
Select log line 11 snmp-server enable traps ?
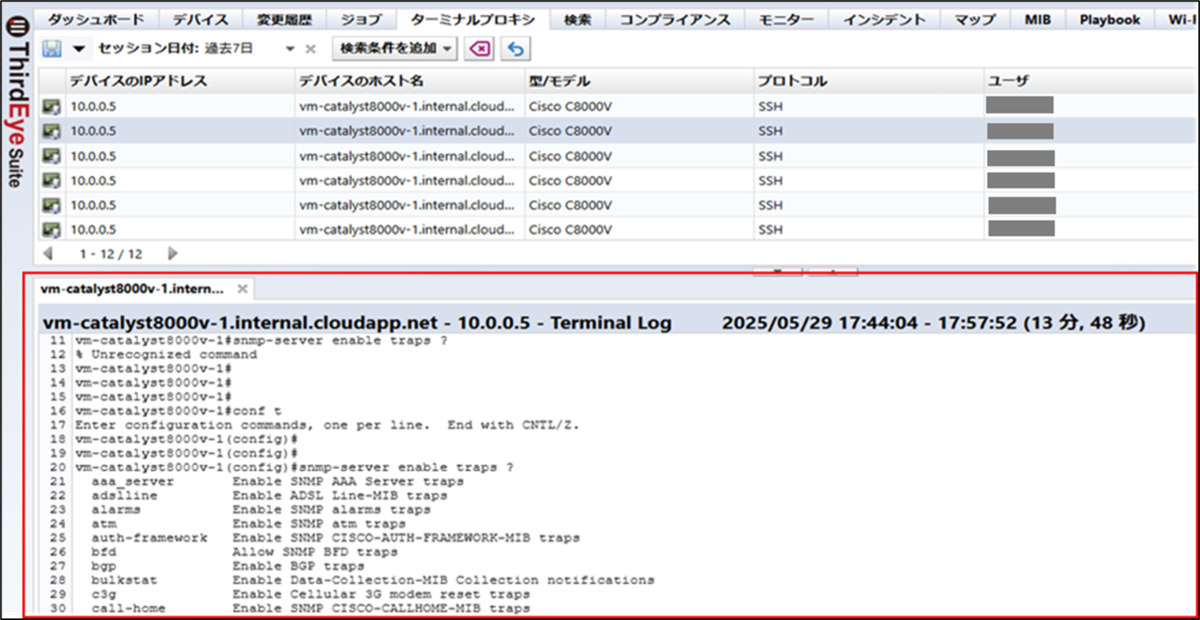(260, 341)
